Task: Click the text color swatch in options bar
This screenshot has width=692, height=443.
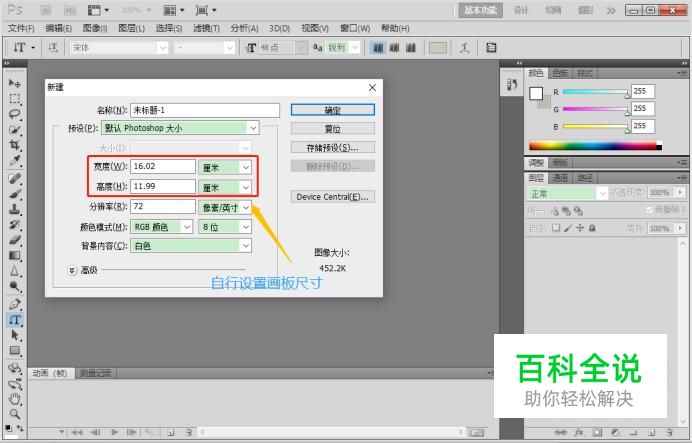Action: [438, 48]
